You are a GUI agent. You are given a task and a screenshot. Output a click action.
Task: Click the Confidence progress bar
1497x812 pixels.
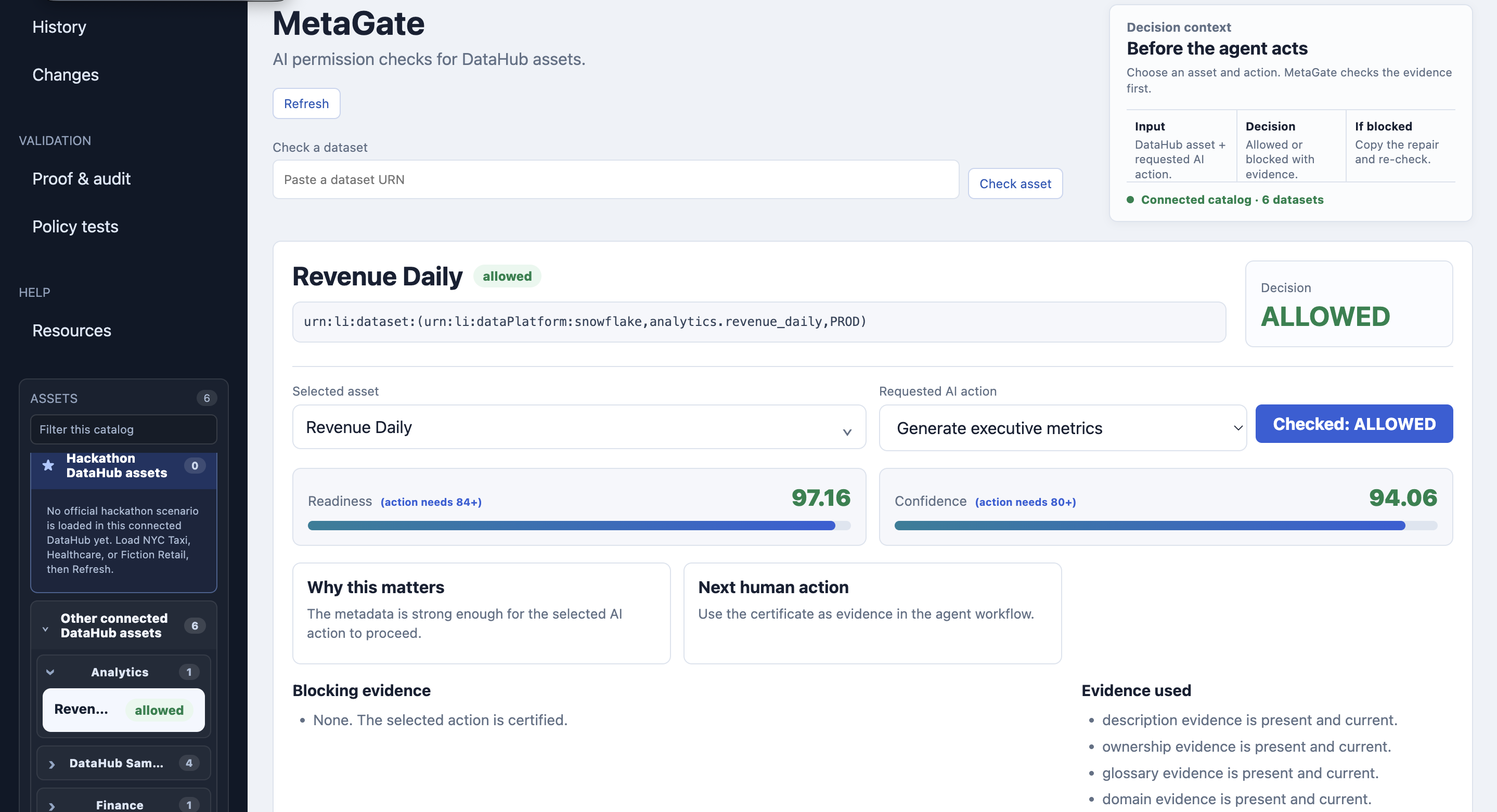1166,526
